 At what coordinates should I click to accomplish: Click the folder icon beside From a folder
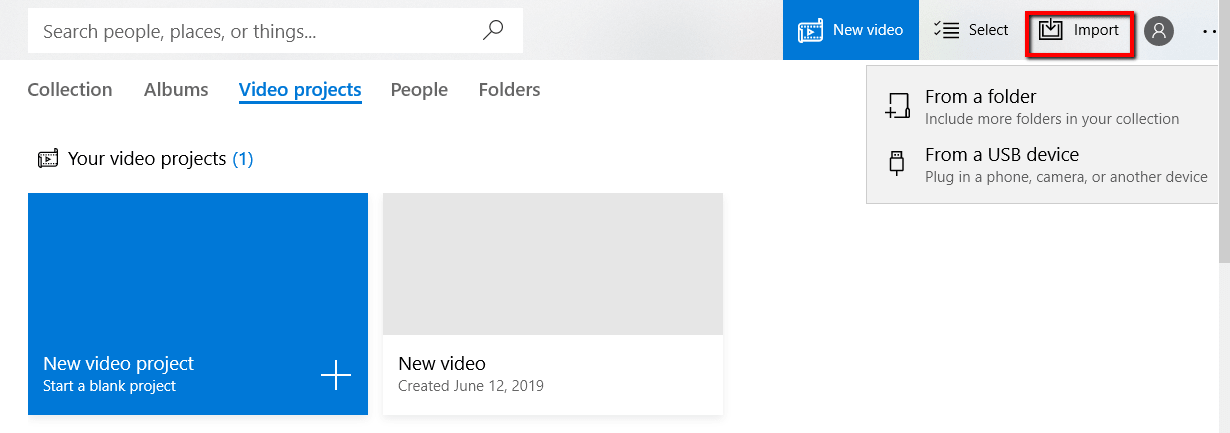pos(898,107)
